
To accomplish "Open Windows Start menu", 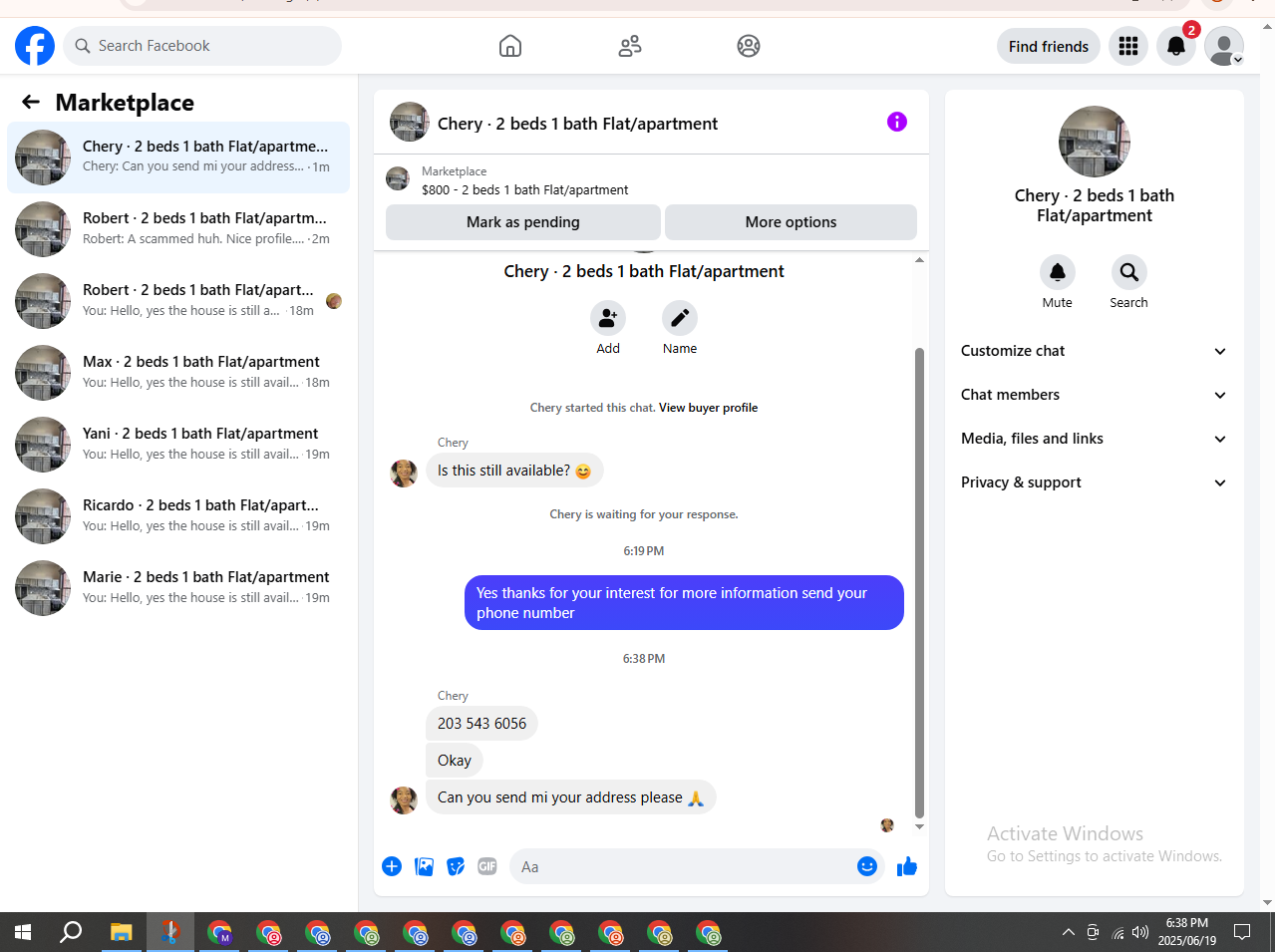I will (23, 933).
